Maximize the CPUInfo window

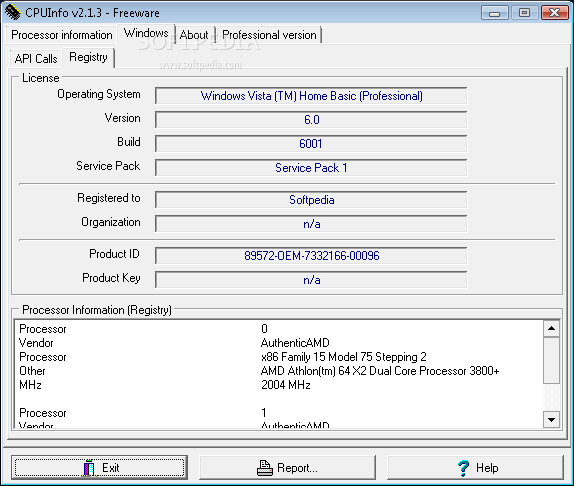pyautogui.click(x=524, y=13)
